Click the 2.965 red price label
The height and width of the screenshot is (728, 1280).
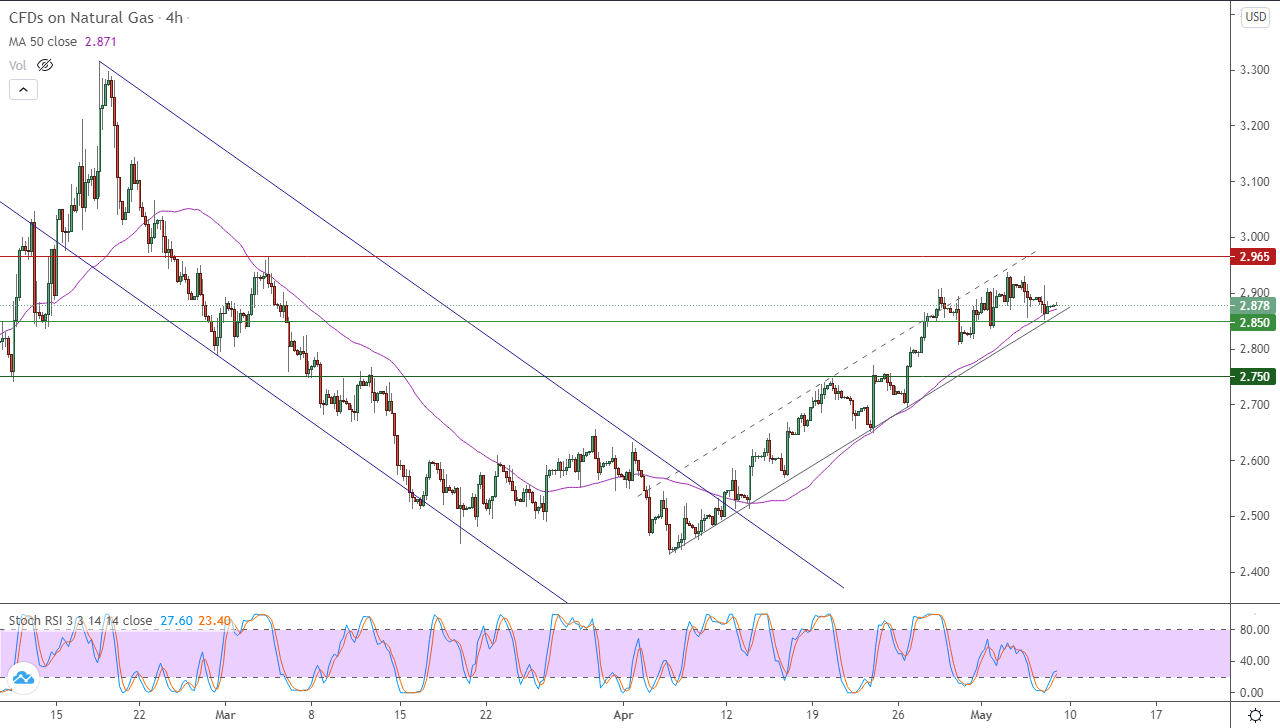(x=1254, y=257)
